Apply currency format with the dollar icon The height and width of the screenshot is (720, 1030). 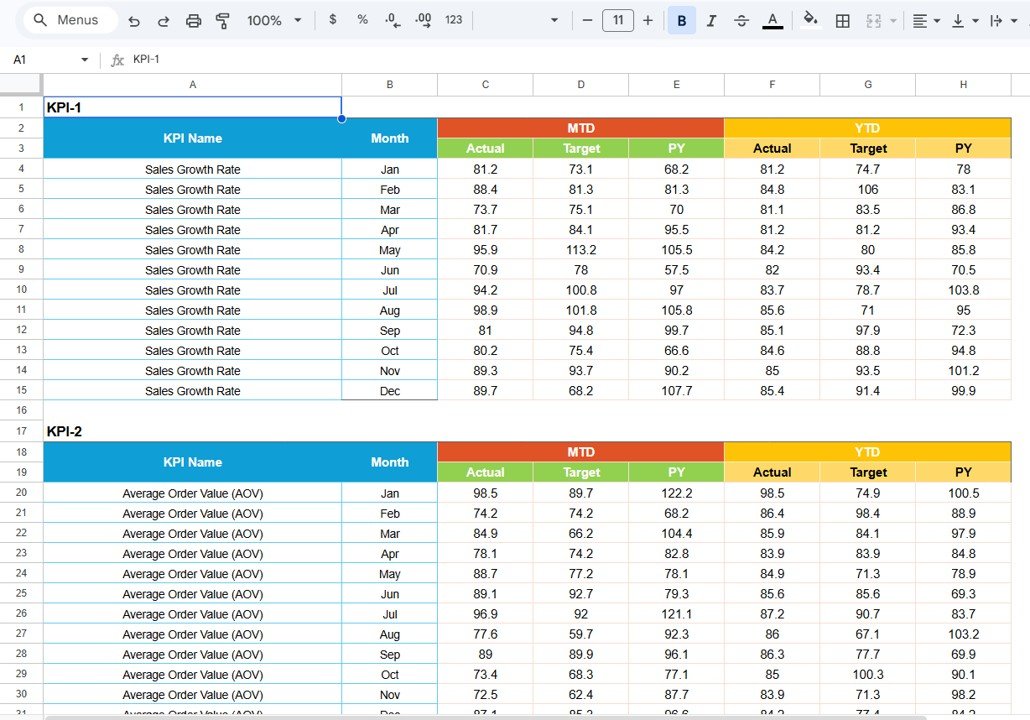[332, 20]
